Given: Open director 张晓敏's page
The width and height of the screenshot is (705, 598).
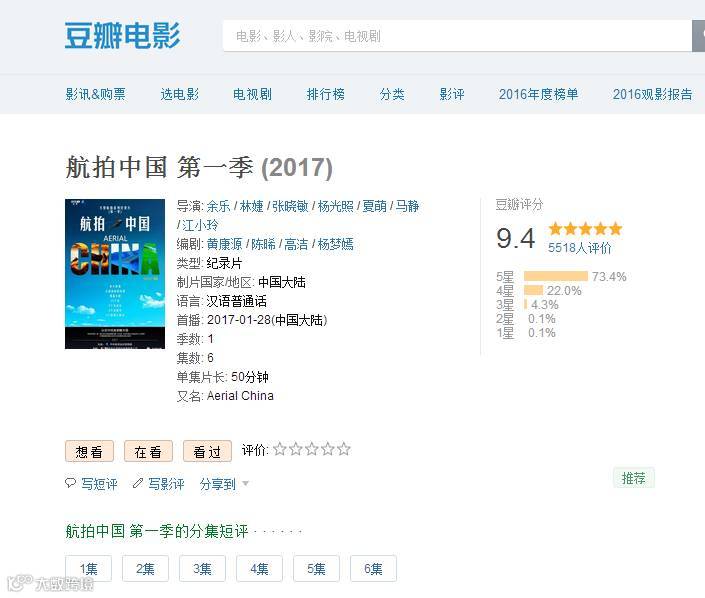Looking at the screenshot, I should click(x=290, y=206).
